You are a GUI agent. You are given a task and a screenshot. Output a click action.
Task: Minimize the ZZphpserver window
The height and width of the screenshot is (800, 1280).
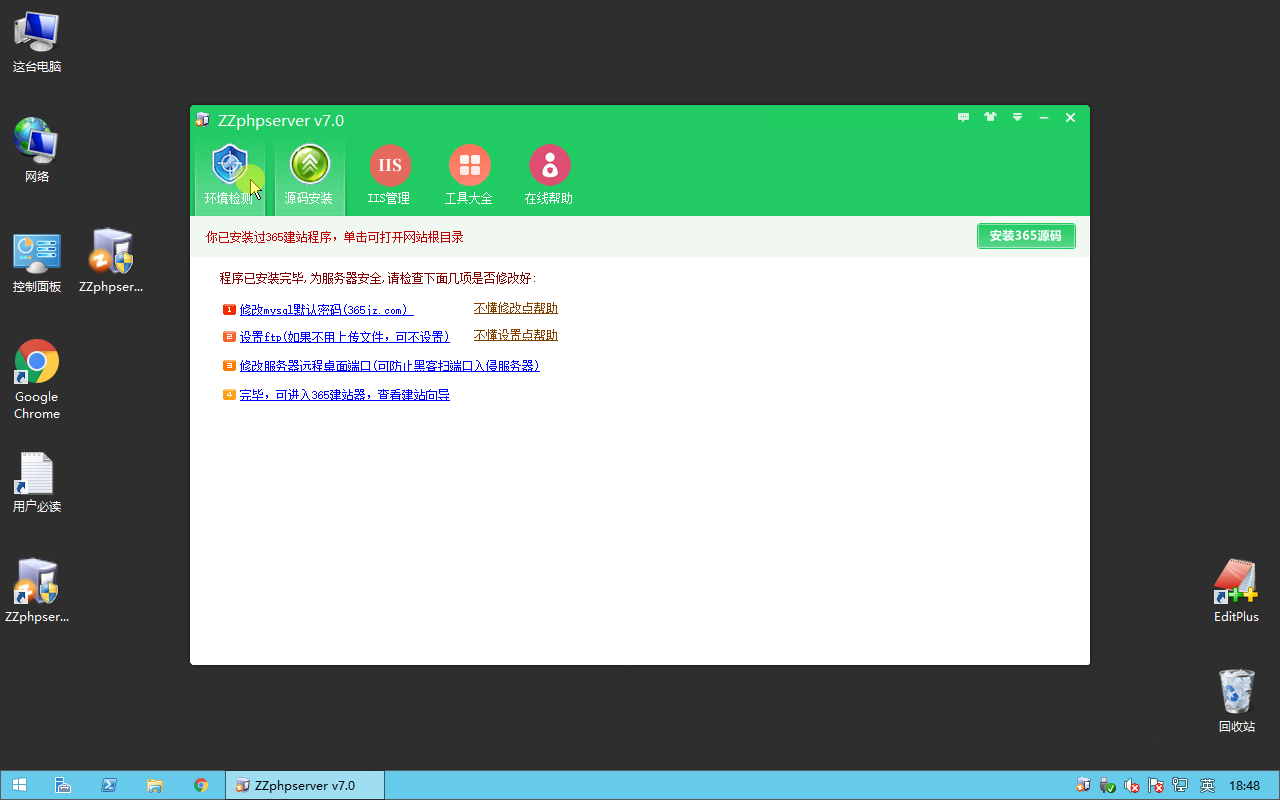pos(1044,117)
